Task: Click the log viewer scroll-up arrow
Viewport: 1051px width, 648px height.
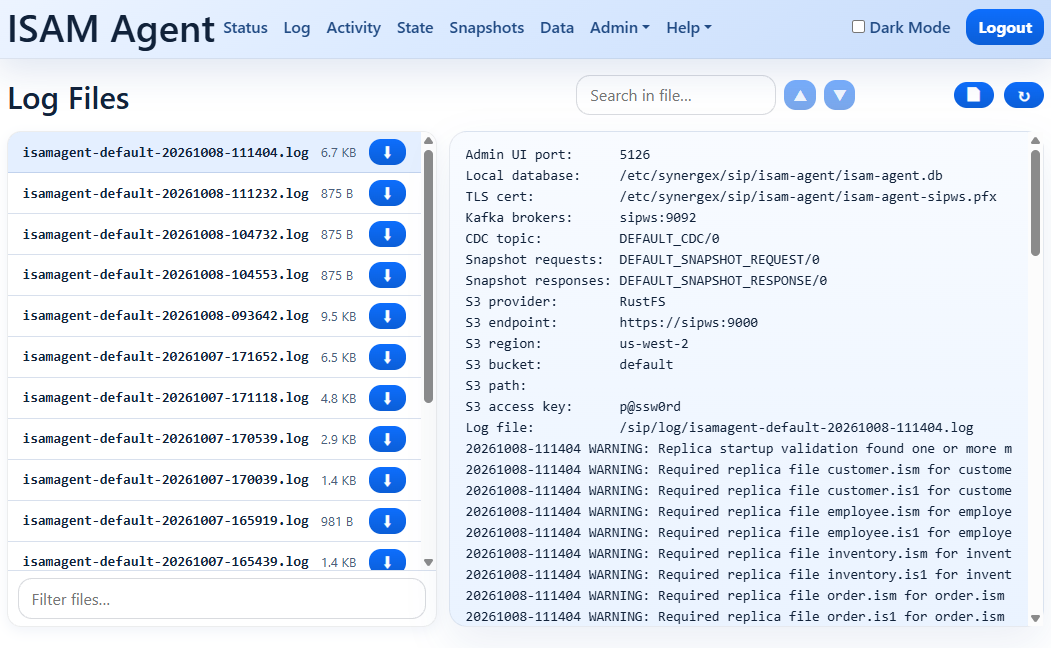Action: [1035, 141]
